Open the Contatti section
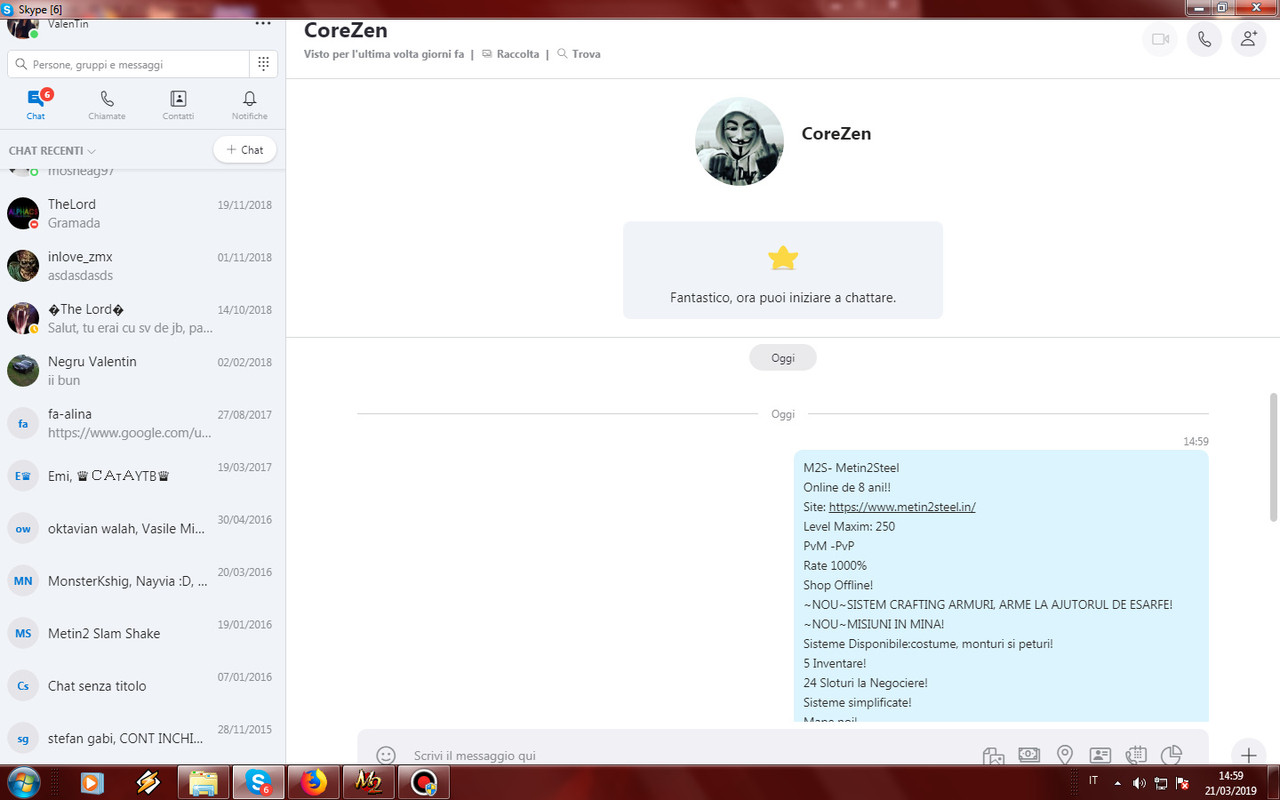Screen dimensions: 1280x800 tap(178, 102)
